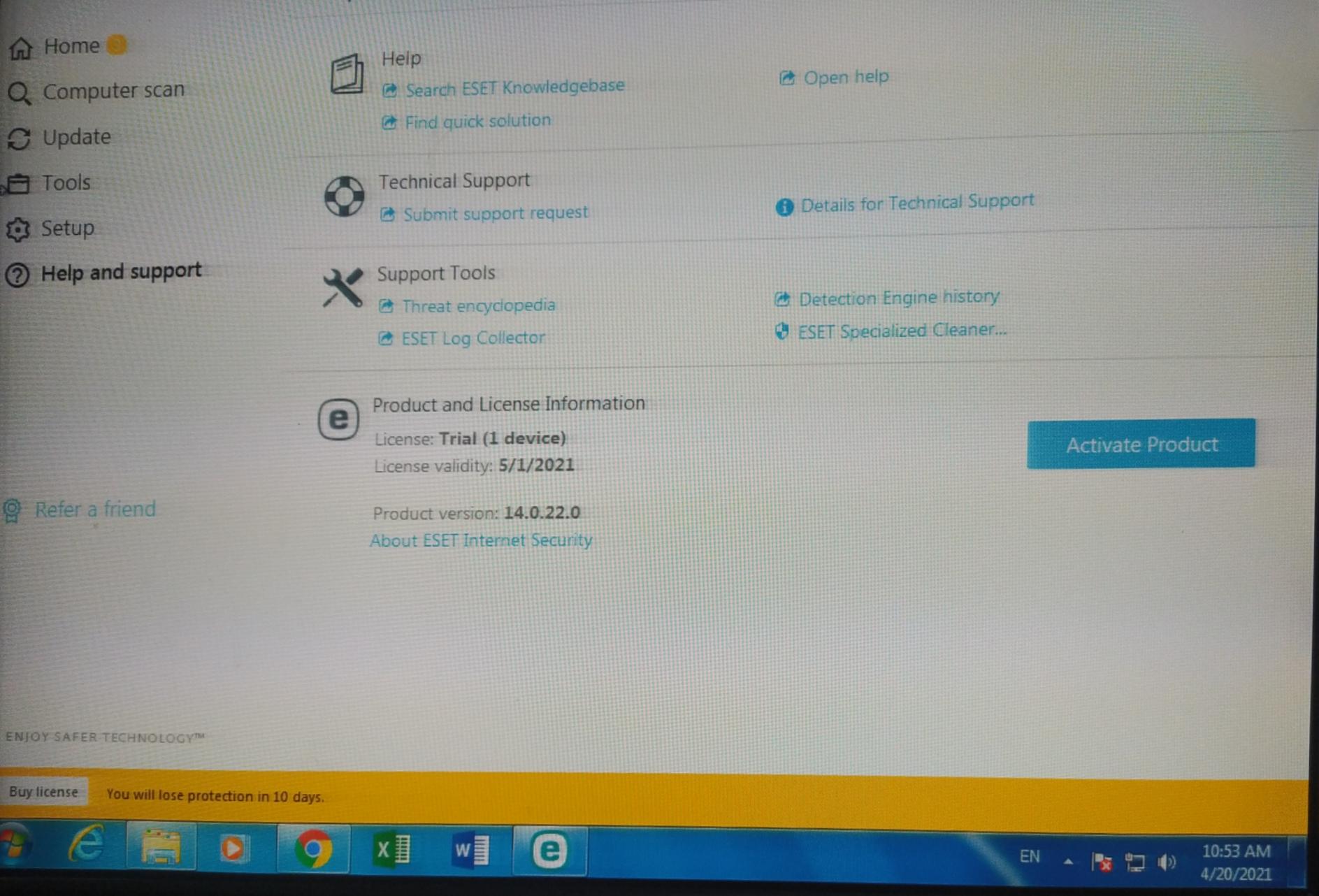Viewport: 1319px width, 896px height.
Task: Click the Help and support question-mark icon
Action: click(17, 275)
